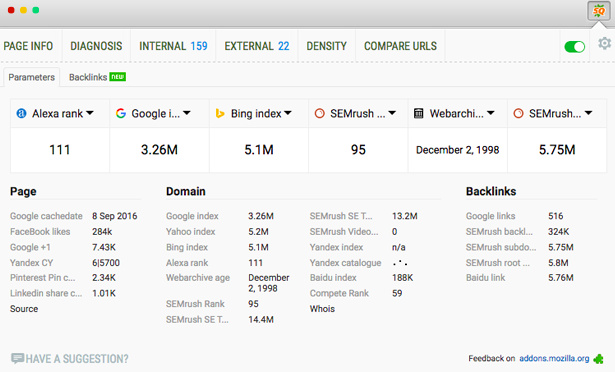Click the last SEMrush circle icon
This screenshot has width=615, height=372.
point(519,113)
